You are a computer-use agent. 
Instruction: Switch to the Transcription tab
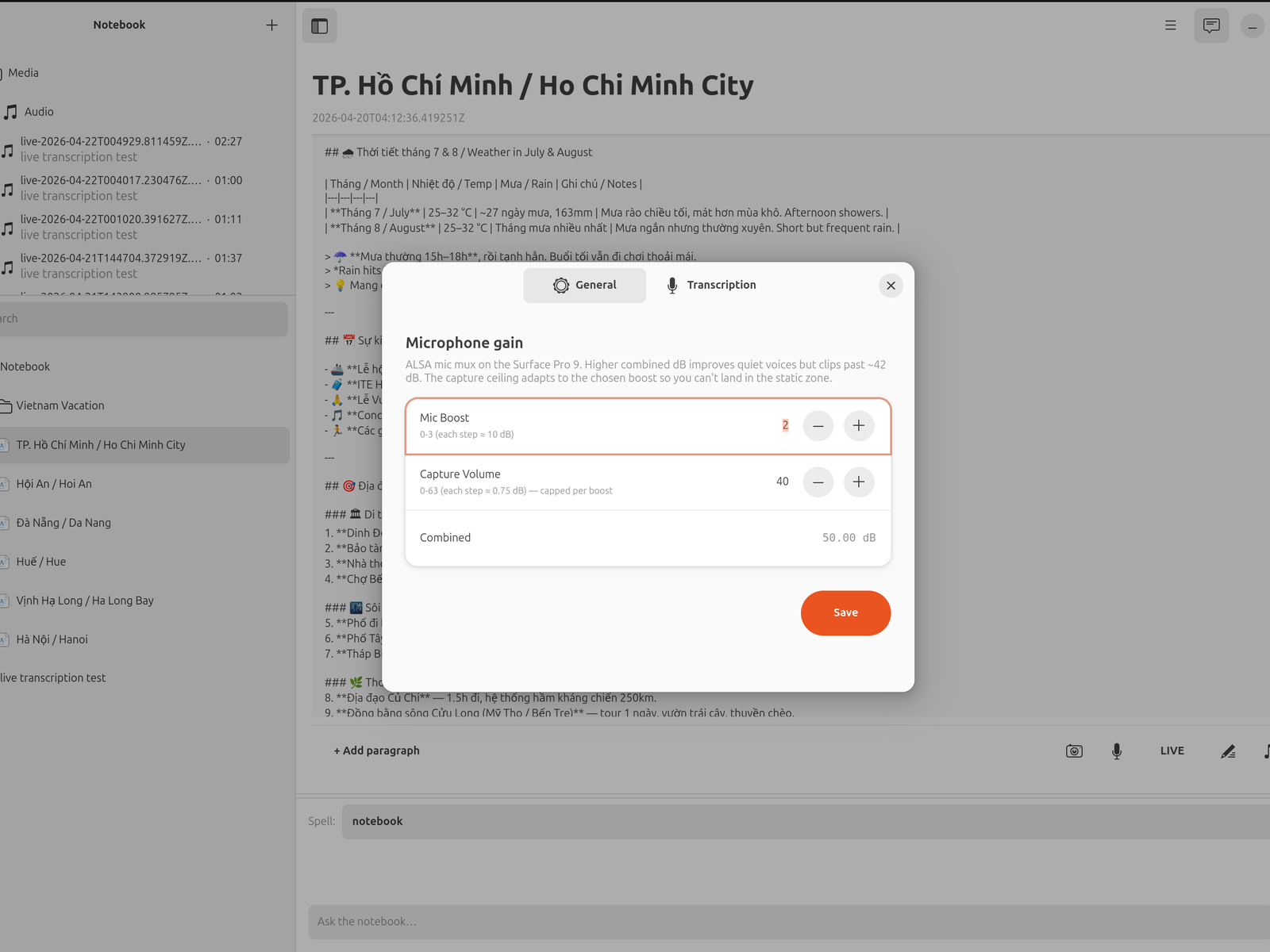711,286
